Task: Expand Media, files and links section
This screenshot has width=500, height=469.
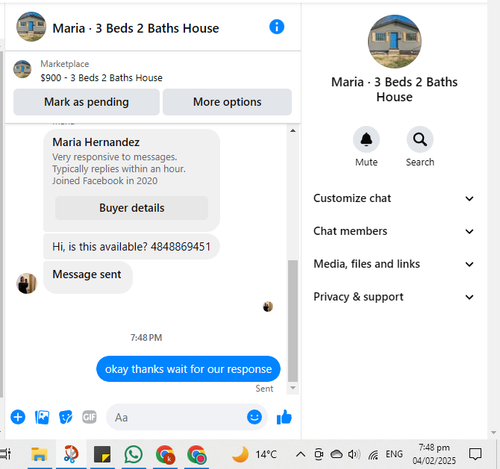Action: (x=394, y=264)
